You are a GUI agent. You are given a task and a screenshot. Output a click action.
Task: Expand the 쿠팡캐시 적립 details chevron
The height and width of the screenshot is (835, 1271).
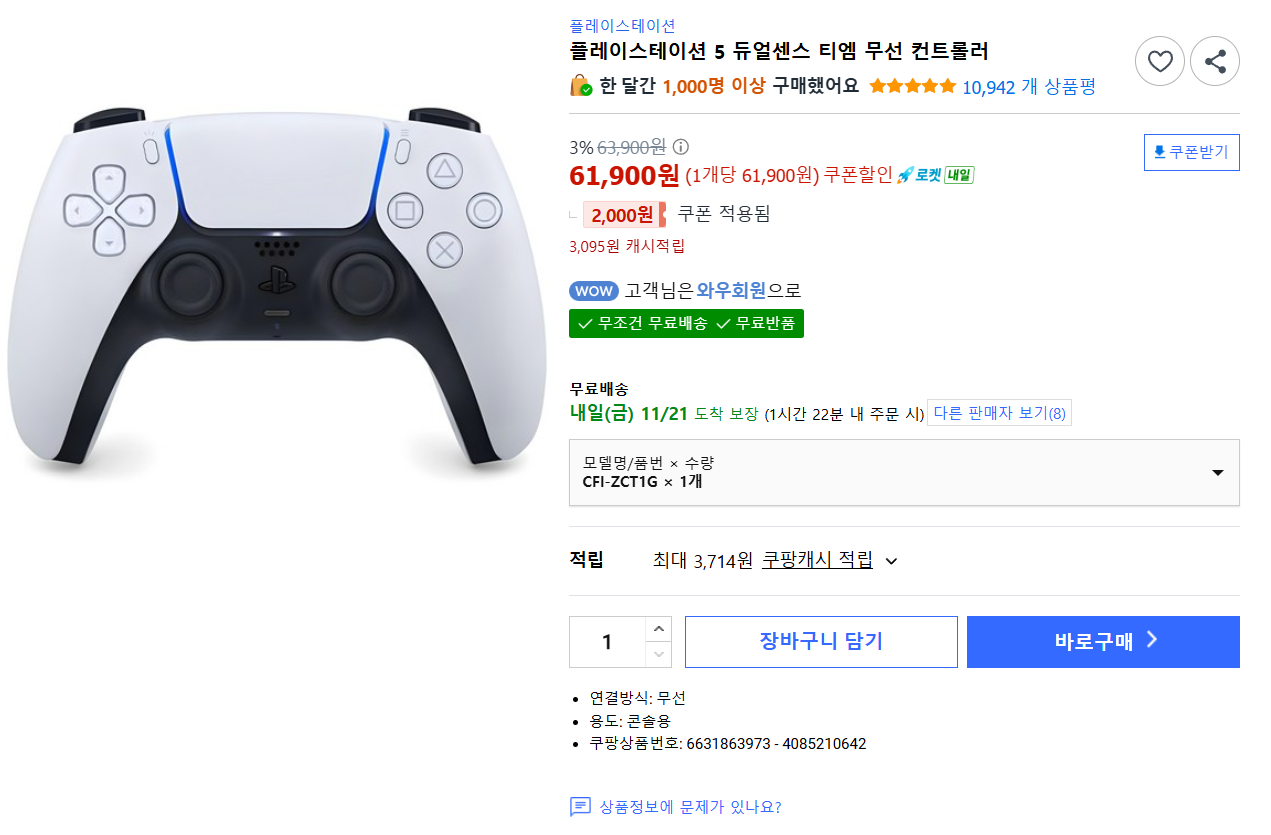[891, 561]
